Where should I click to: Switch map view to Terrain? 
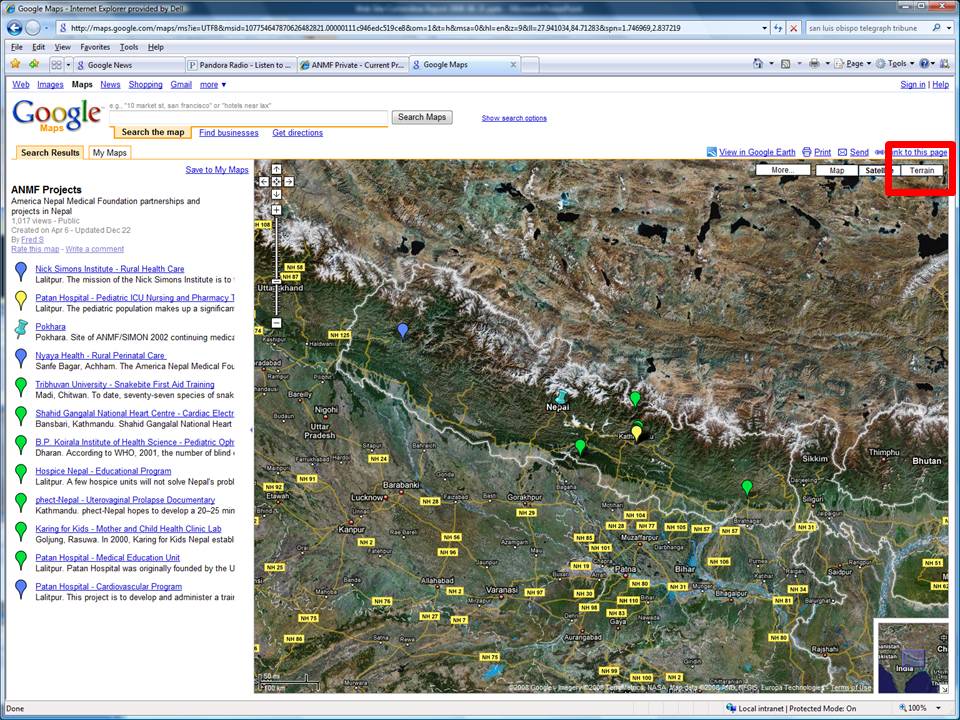tap(922, 170)
